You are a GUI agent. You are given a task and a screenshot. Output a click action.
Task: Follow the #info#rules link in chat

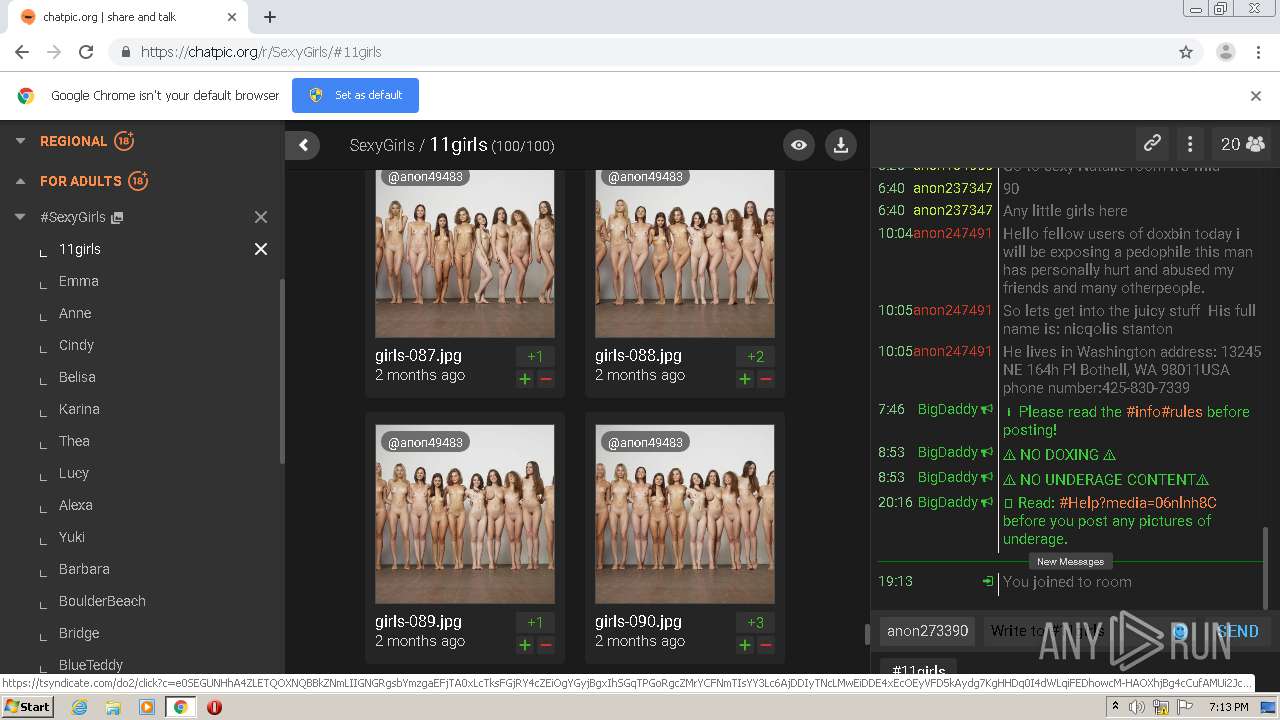pos(1164,412)
